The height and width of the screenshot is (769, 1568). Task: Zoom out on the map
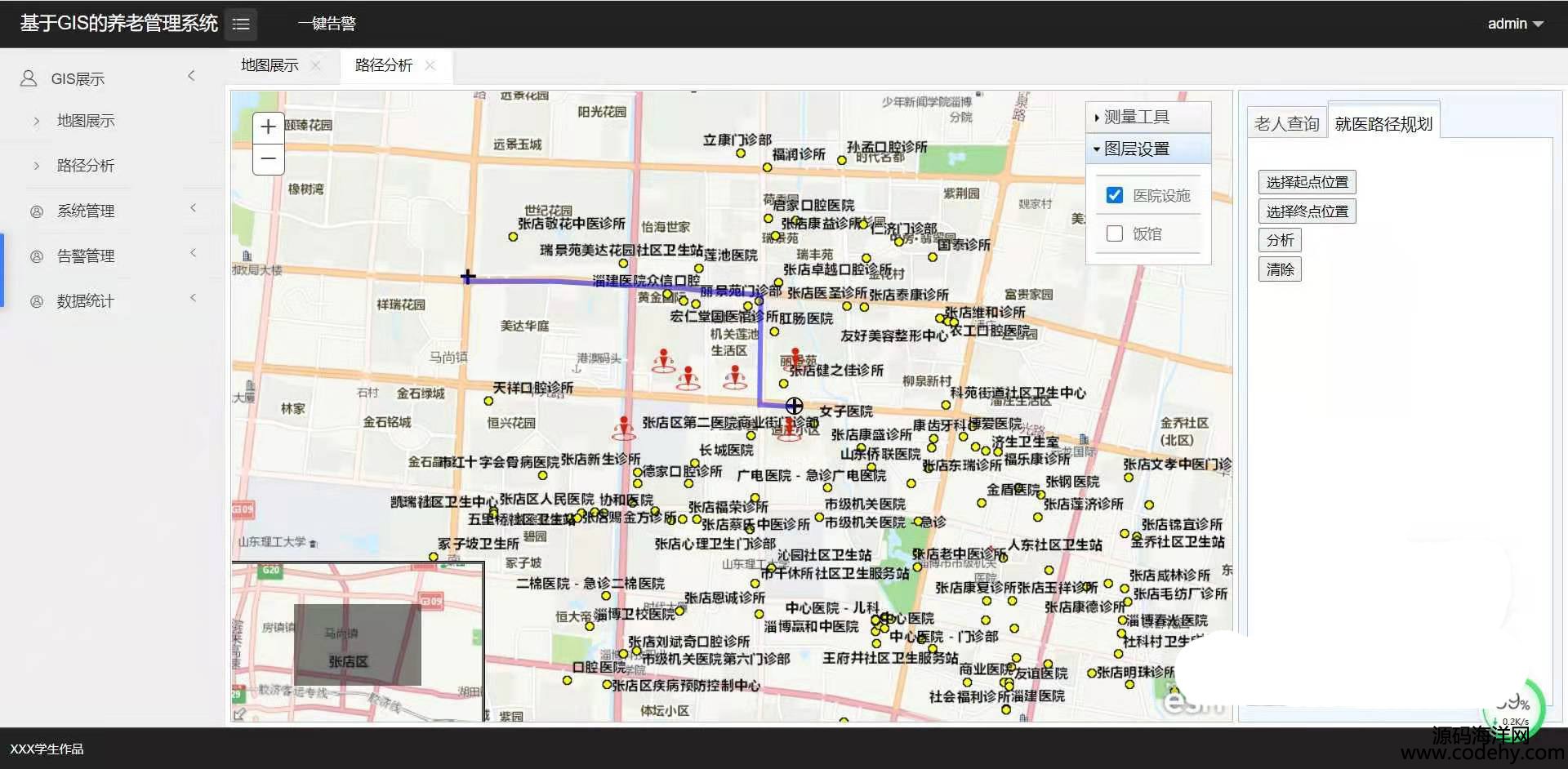pos(268,158)
